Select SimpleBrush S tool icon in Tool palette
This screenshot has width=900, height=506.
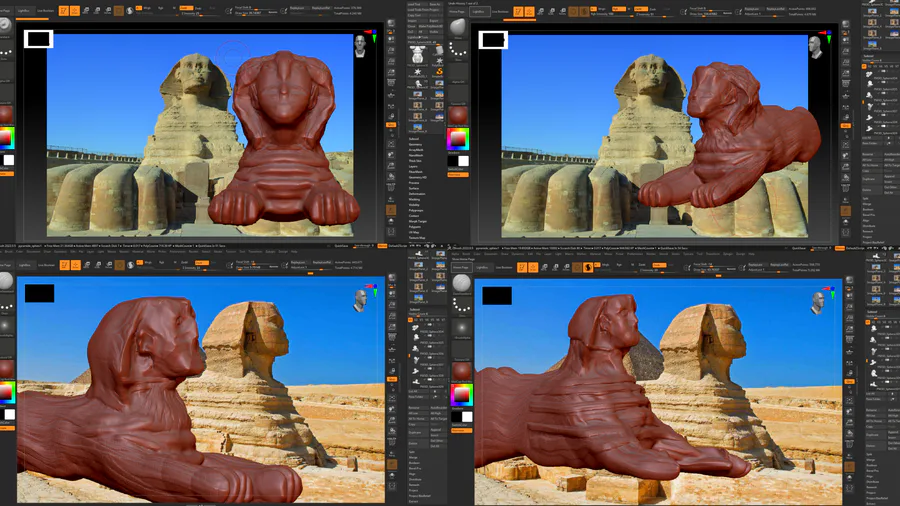[x=440, y=72]
